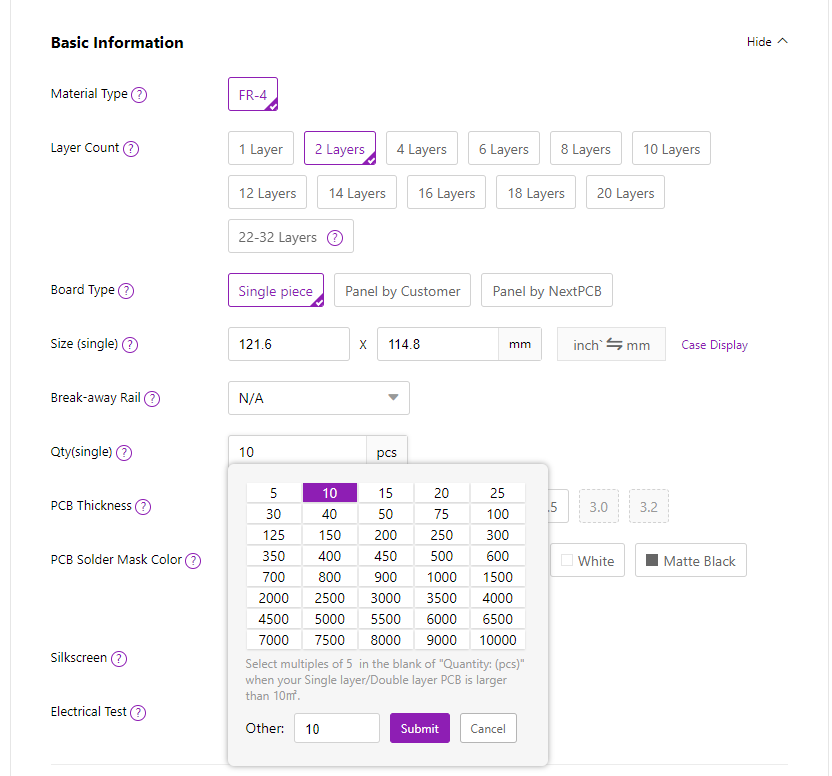This screenshot has height=776, width=832.
Task: Select Matte Black solder mask color
Action: (x=690, y=561)
